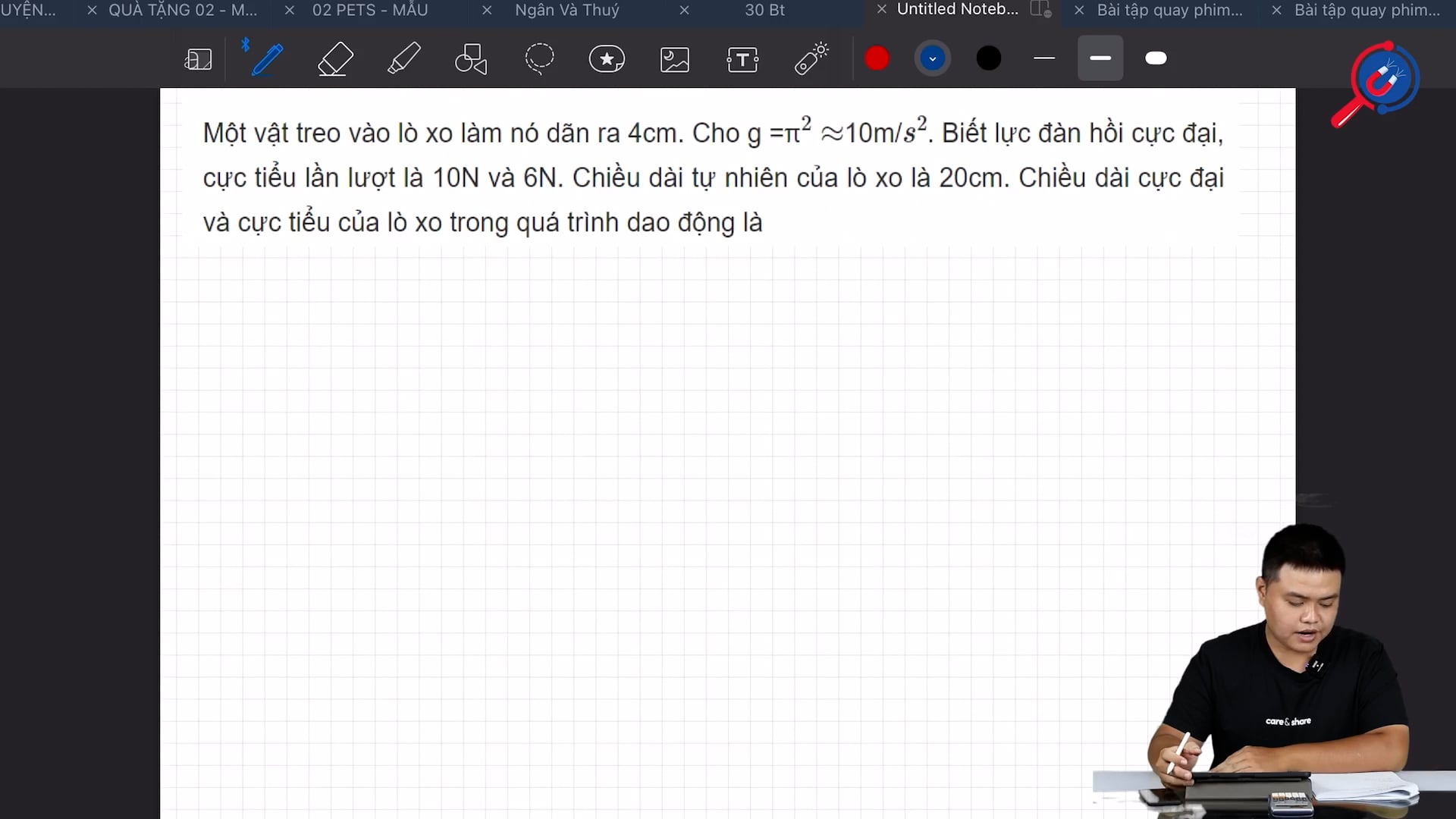The width and height of the screenshot is (1456, 819).
Task: Select the medium stroke width
Action: (1100, 58)
